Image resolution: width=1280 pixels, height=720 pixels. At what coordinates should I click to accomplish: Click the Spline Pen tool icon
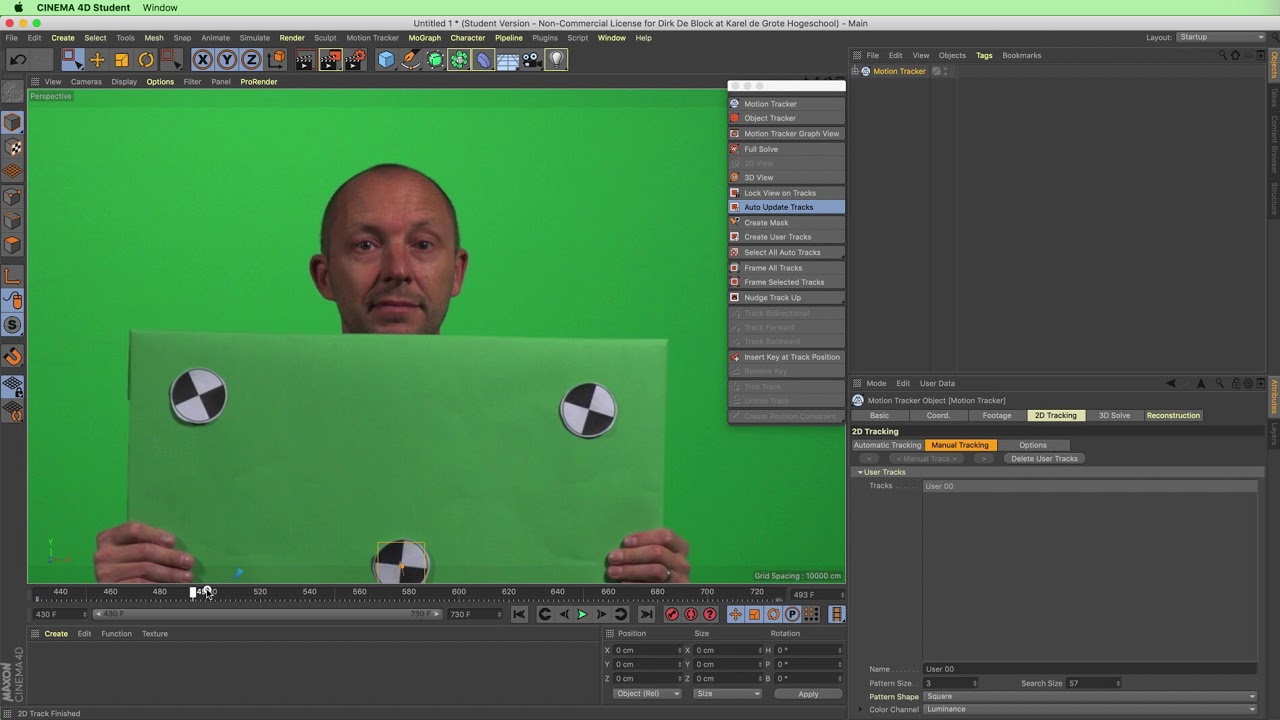coord(411,60)
